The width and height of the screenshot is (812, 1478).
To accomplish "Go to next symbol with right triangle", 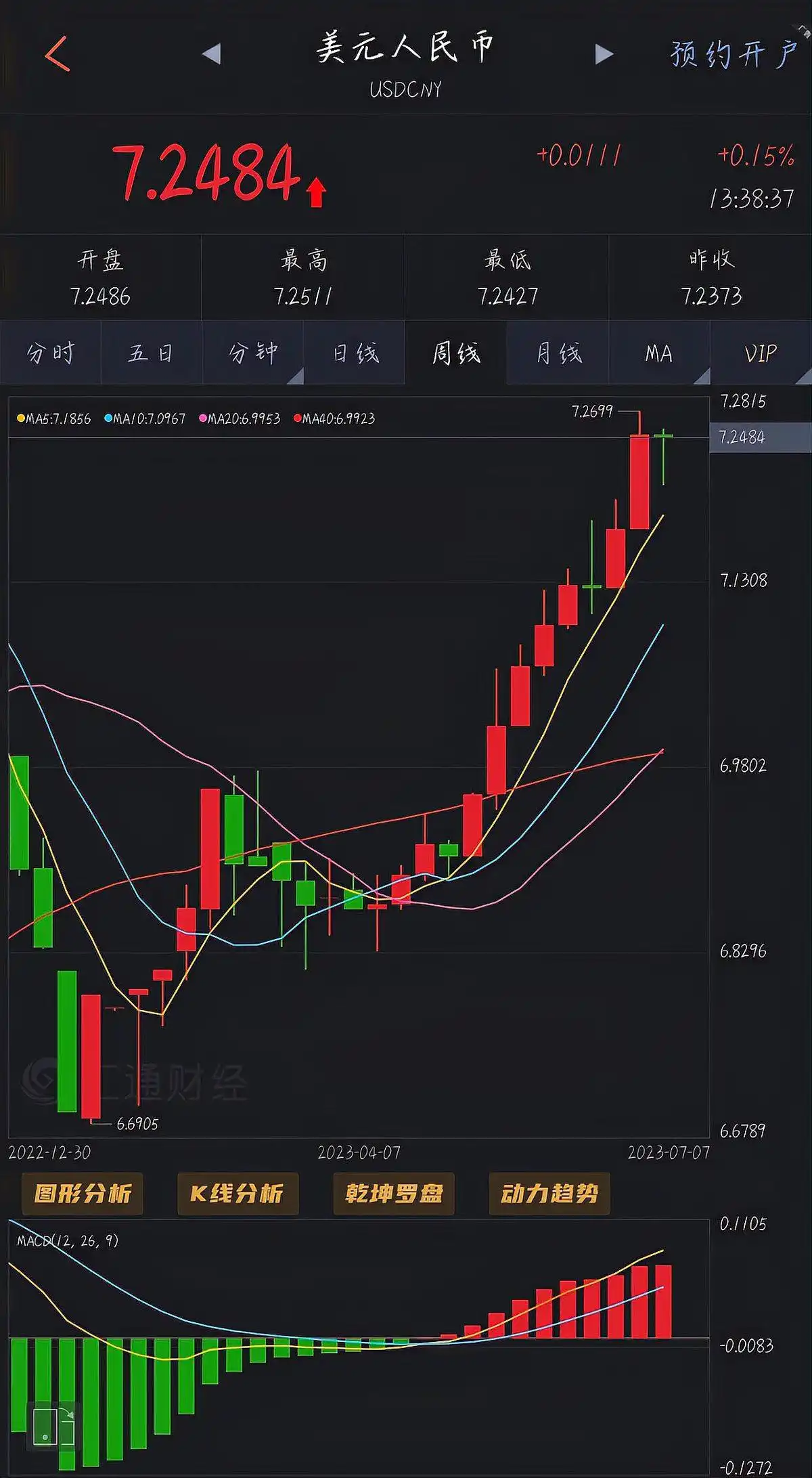I will tap(604, 54).
